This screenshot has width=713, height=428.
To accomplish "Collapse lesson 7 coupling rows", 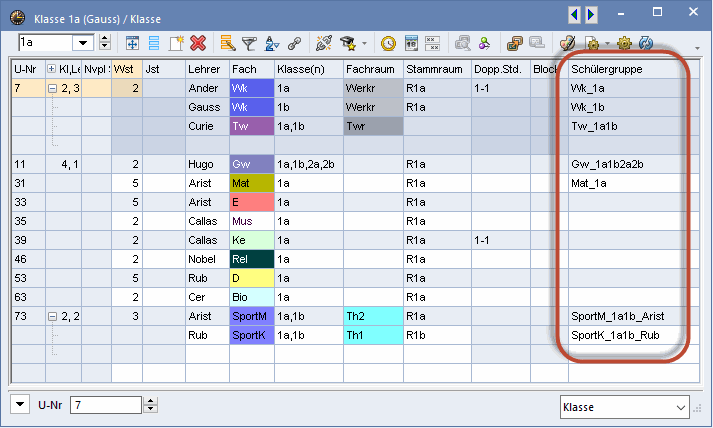I will point(52,88).
